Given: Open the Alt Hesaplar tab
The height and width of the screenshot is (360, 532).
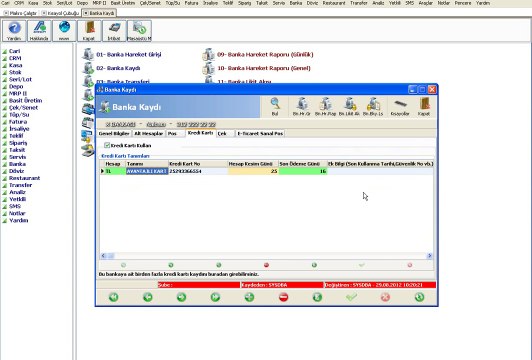Looking at the screenshot, I should [x=149, y=133].
